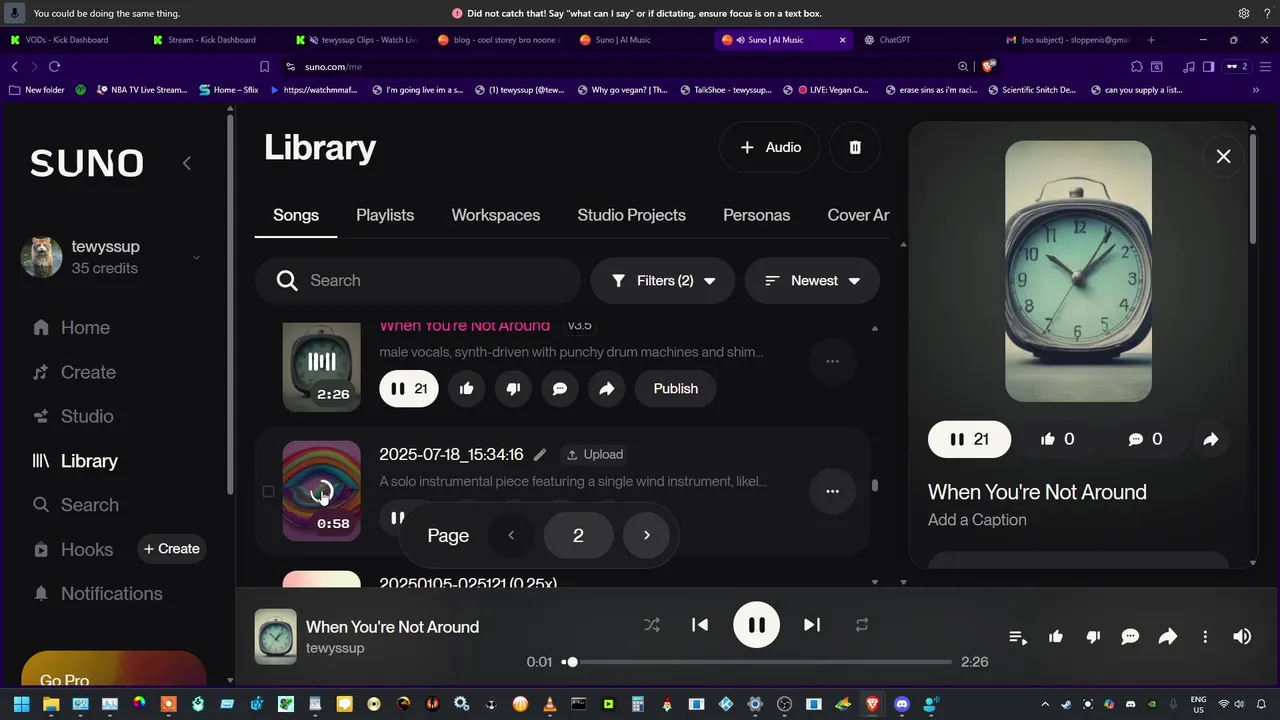Open comments from the player bar
The image size is (1280, 720).
pyautogui.click(x=1130, y=637)
